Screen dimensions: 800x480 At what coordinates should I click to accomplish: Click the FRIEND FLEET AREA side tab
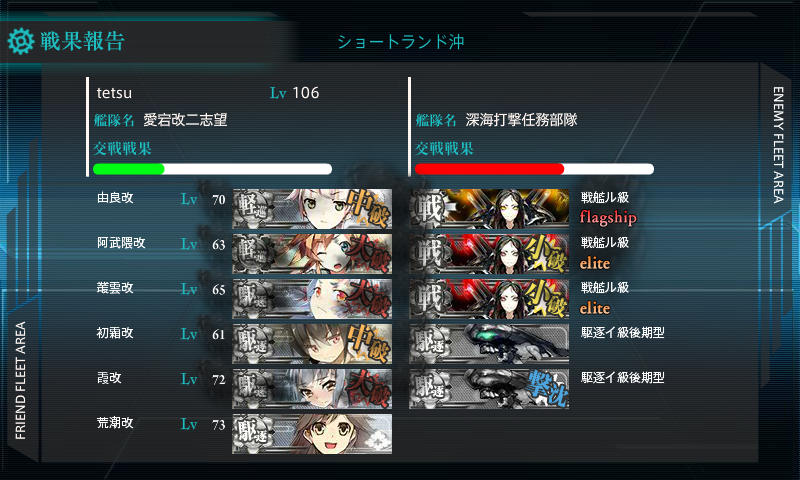[20, 381]
